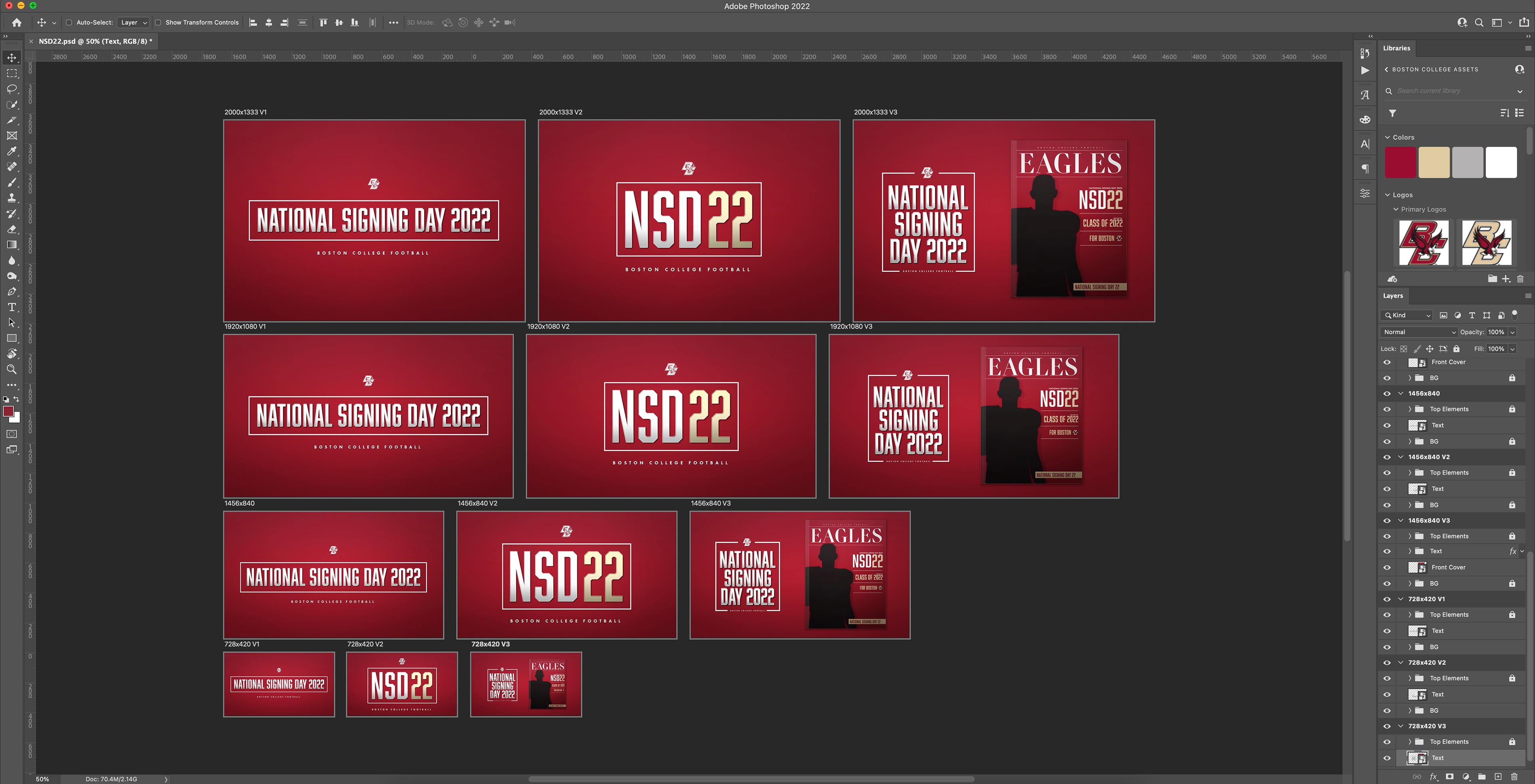The height and width of the screenshot is (784, 1535).
Task: Select the Lasso tool
Action: 11,89
